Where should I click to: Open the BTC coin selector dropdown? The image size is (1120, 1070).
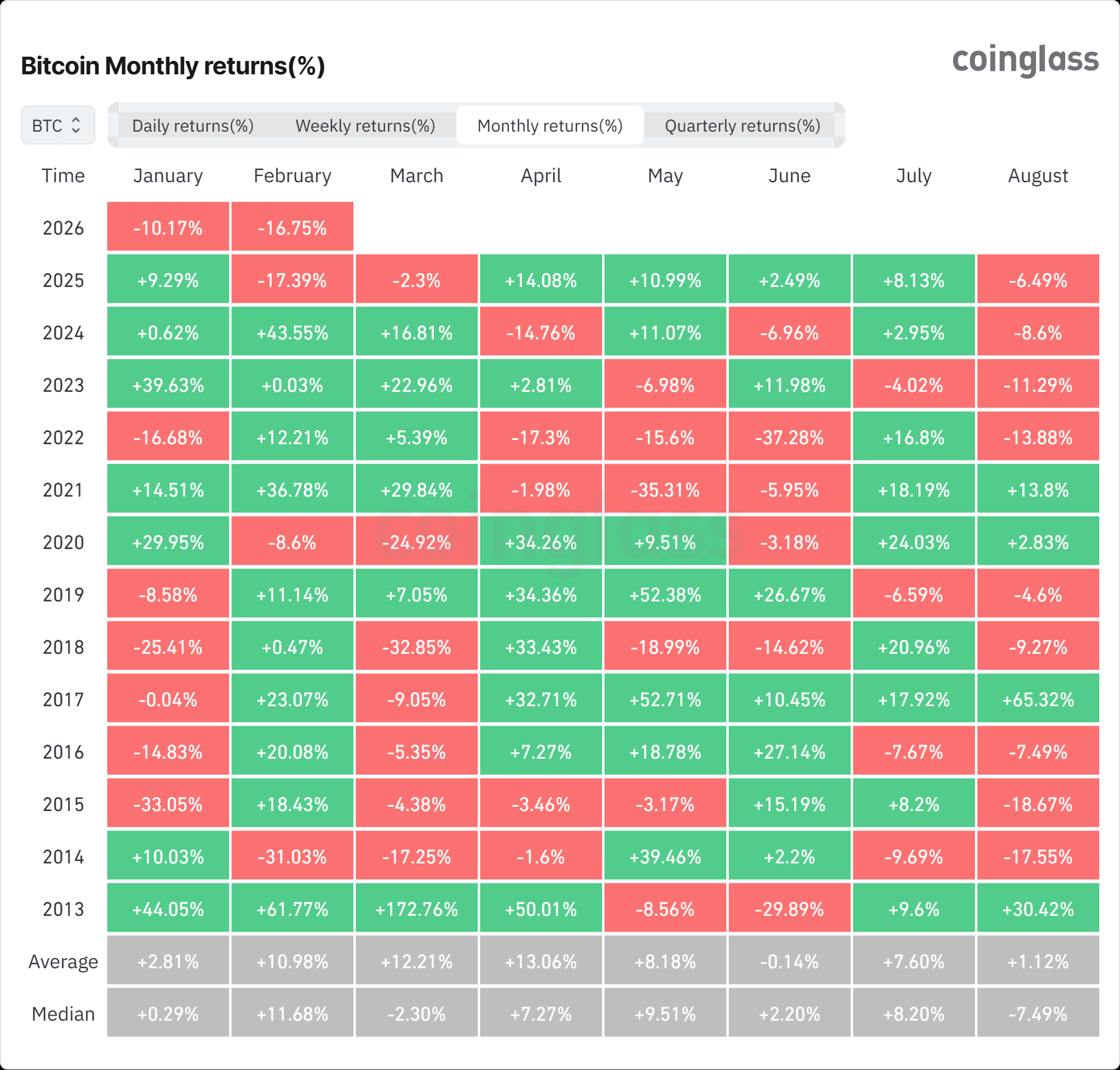point(57,126)
